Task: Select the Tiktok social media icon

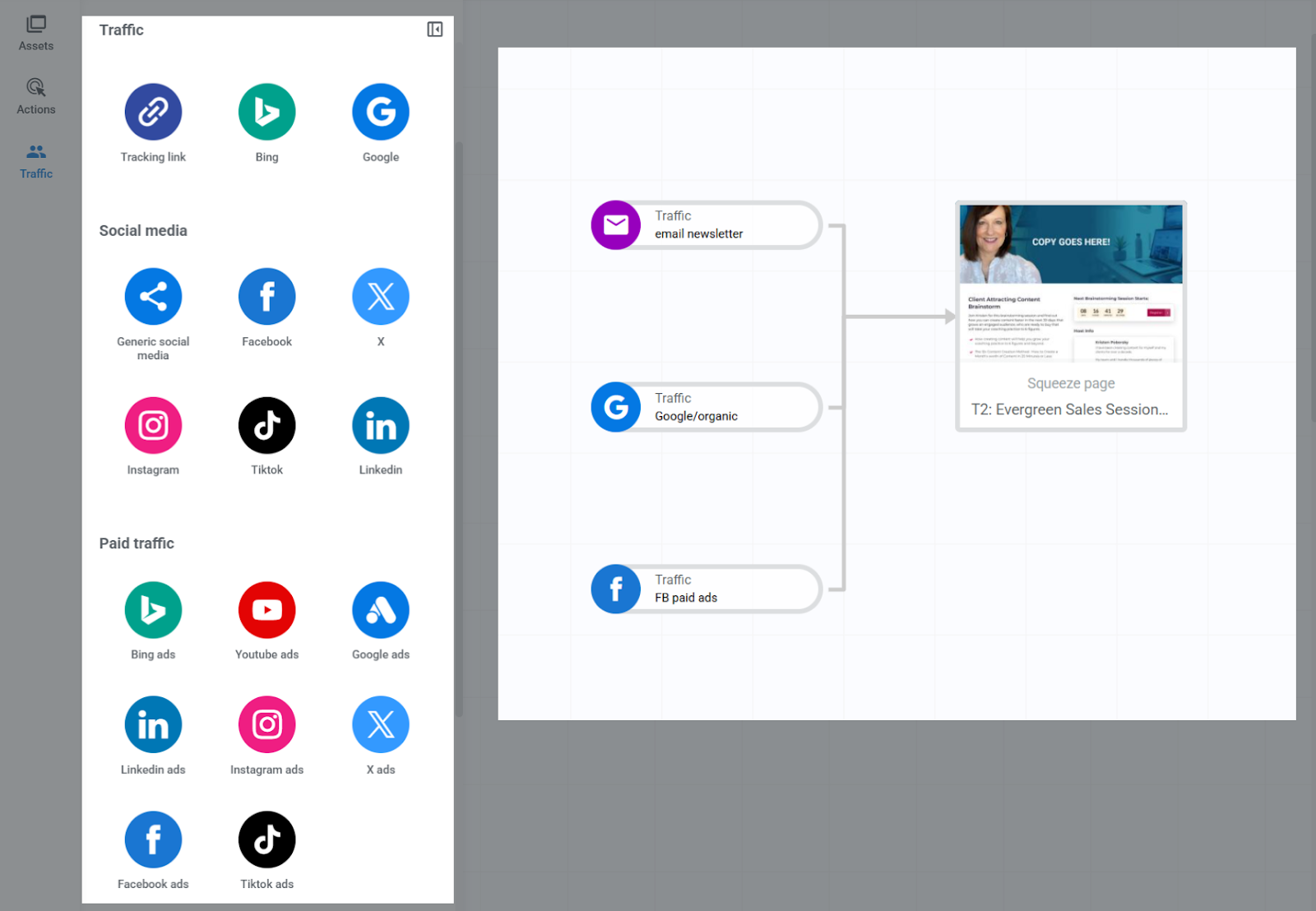Action: (x=266, y=425)
